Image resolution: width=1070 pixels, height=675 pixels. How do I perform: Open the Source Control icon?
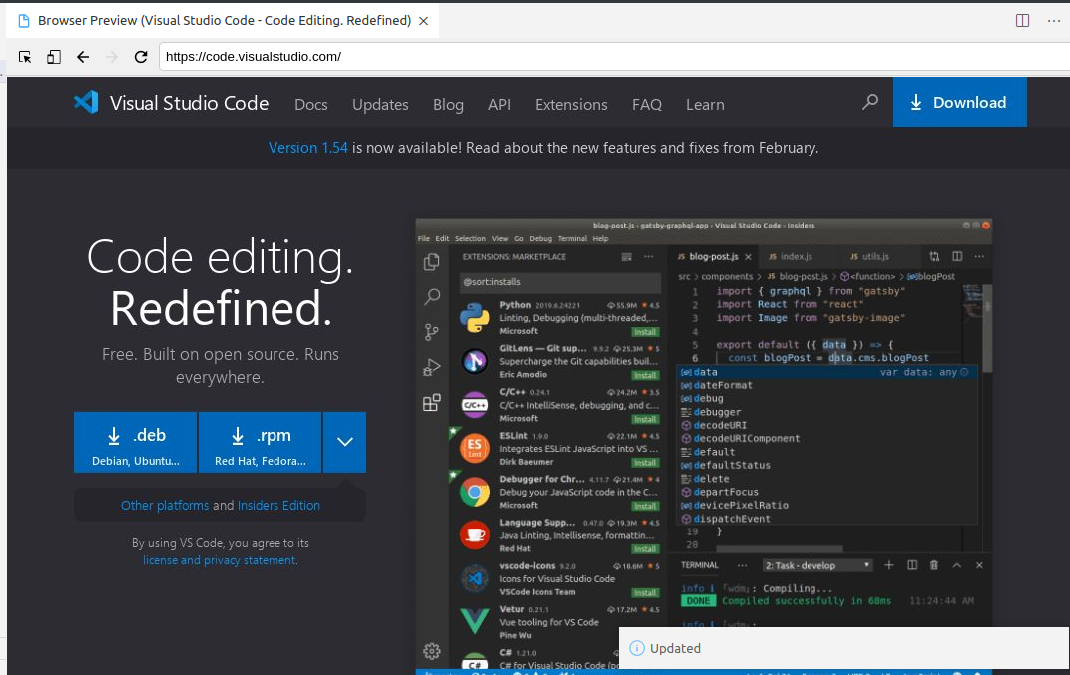click(431, 331)
